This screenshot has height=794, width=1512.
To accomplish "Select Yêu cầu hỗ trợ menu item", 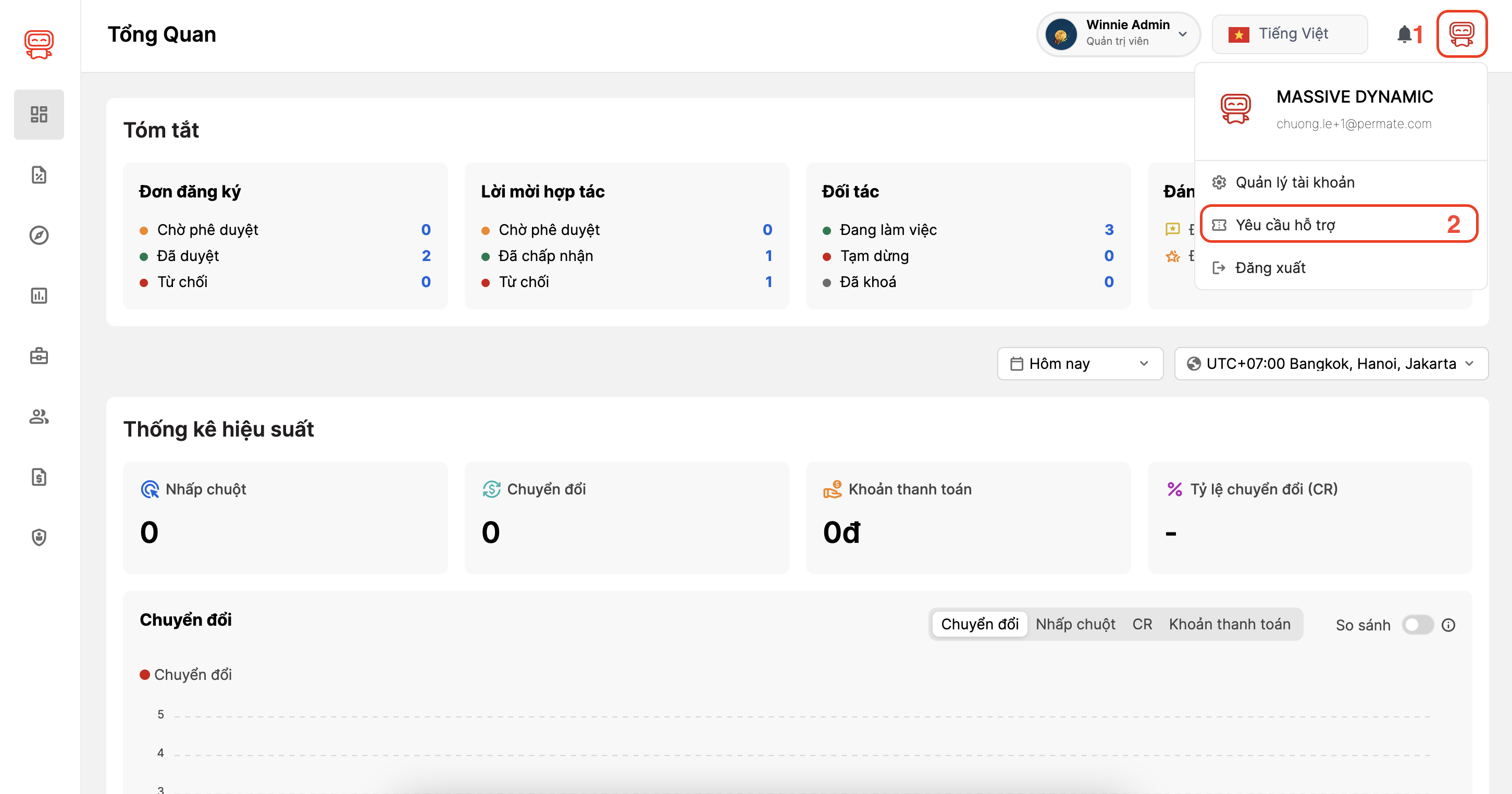I will tap(1285, 225).
